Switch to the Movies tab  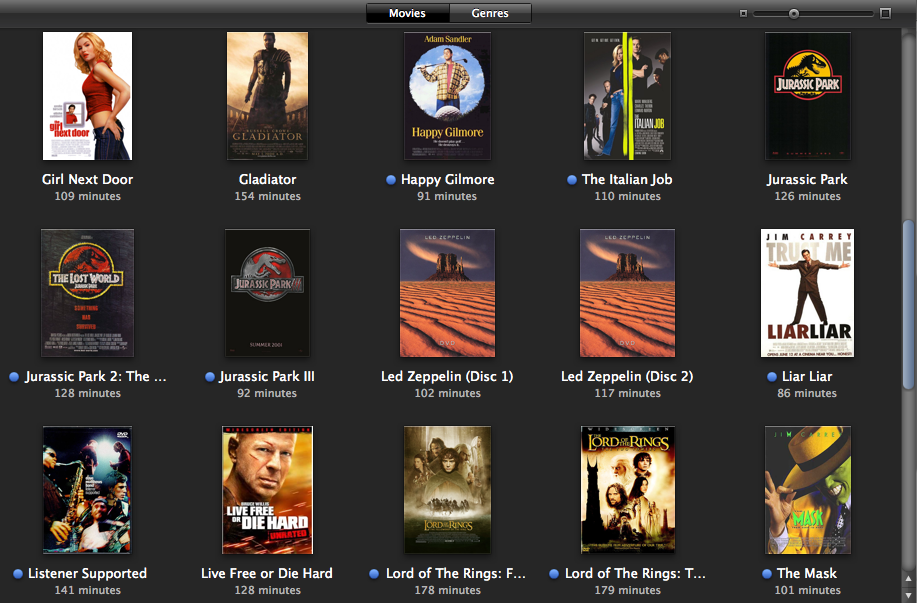click(408, 13)
